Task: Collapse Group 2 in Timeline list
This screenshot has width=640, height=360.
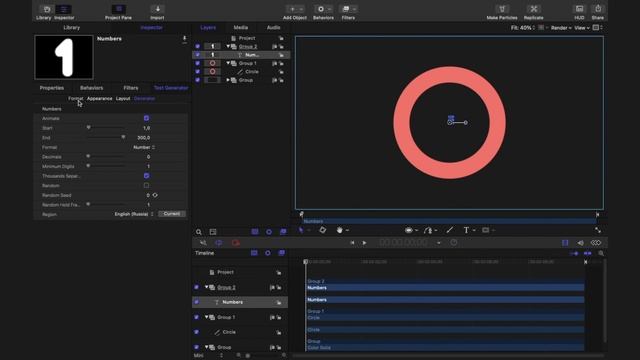Action: tap(207, 287)
